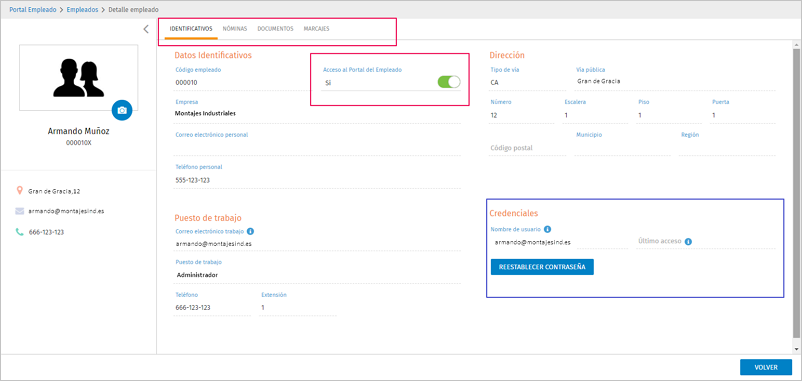Screen dimensions: 802x381
Task: Click the Vía pública field Gran de Gracia
Action: coord(675,82)
